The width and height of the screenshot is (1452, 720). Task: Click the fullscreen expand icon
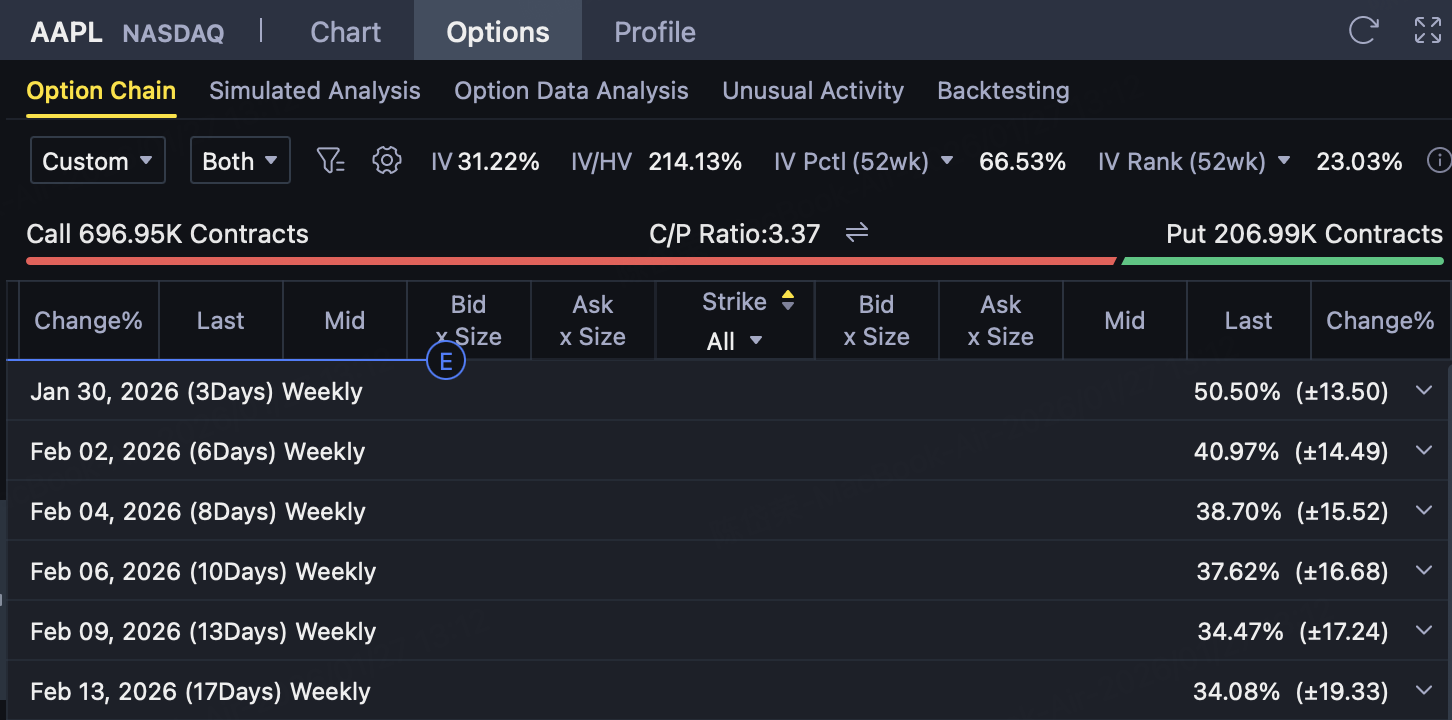[1427, 31]
